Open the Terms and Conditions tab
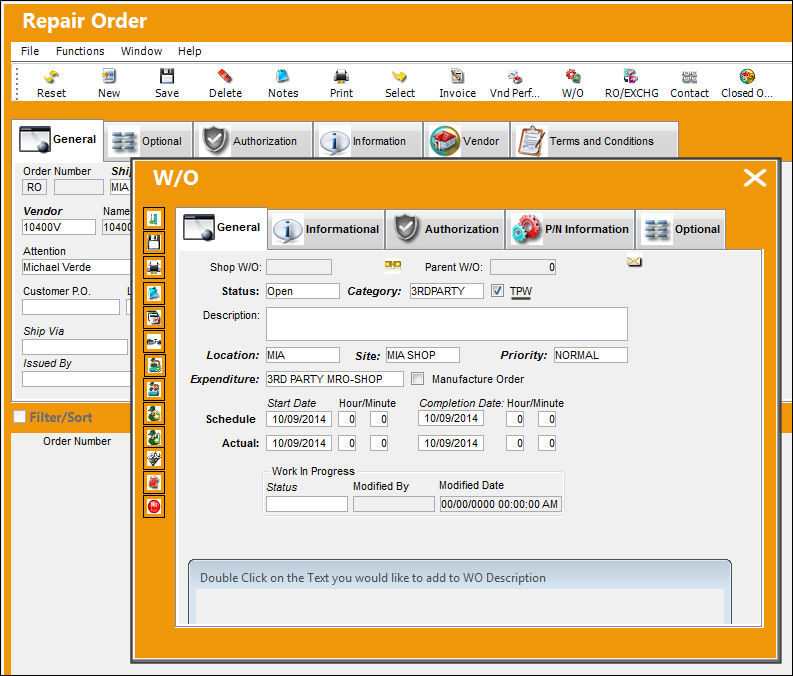The image size is (793, 676). tap(594, 141)
